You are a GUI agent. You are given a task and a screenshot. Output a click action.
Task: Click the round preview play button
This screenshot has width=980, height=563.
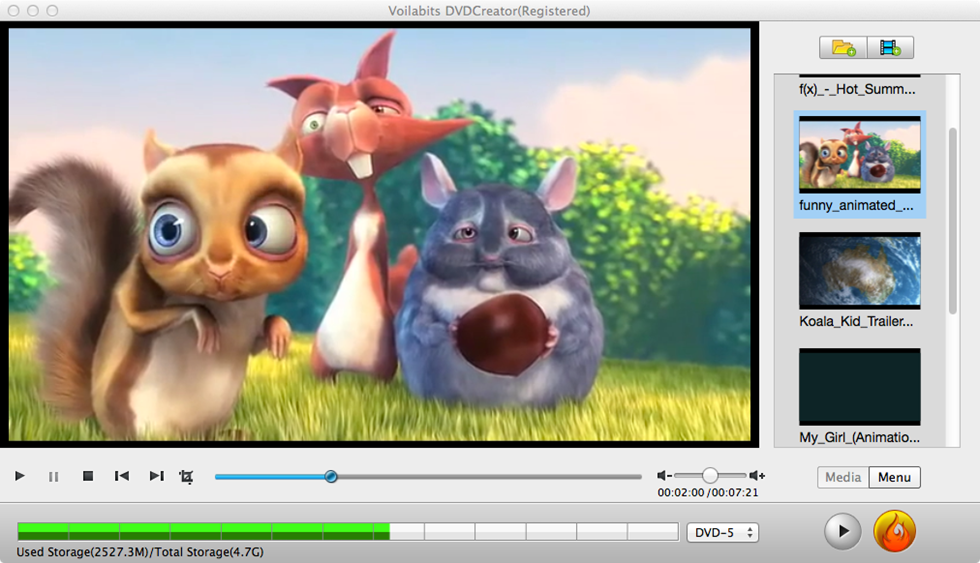(842, 531)
